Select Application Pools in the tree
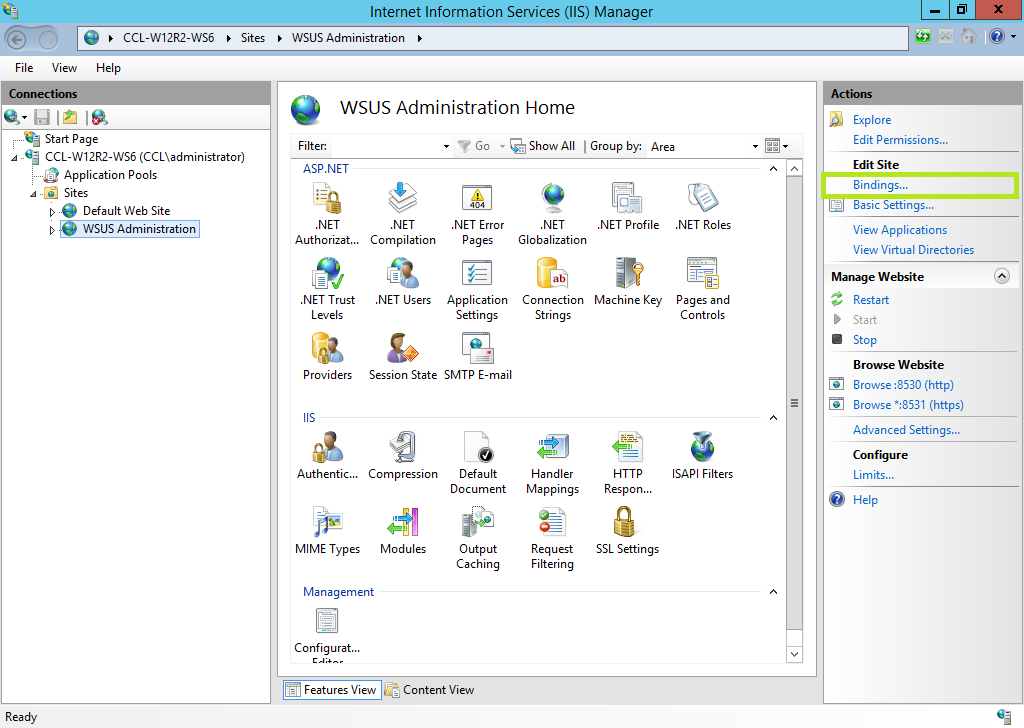Image resolution: width=1024 pixels, height=728 pixels. pyautogui.click(x=110, y=175)
